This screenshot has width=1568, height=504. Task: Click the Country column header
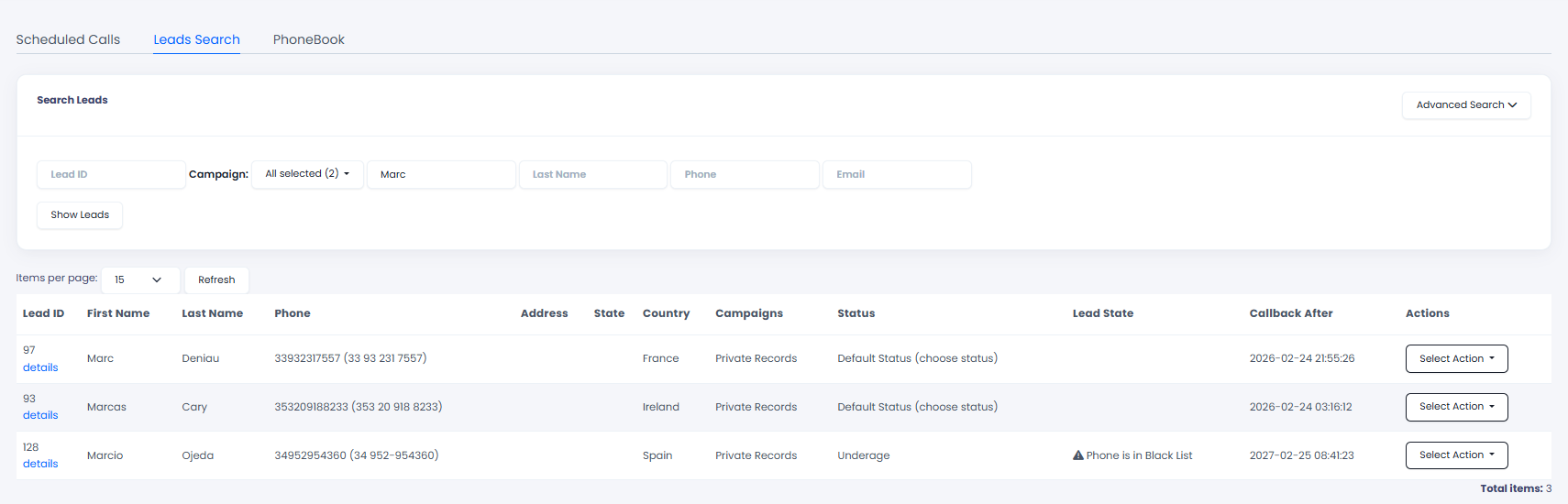[666, 313]
